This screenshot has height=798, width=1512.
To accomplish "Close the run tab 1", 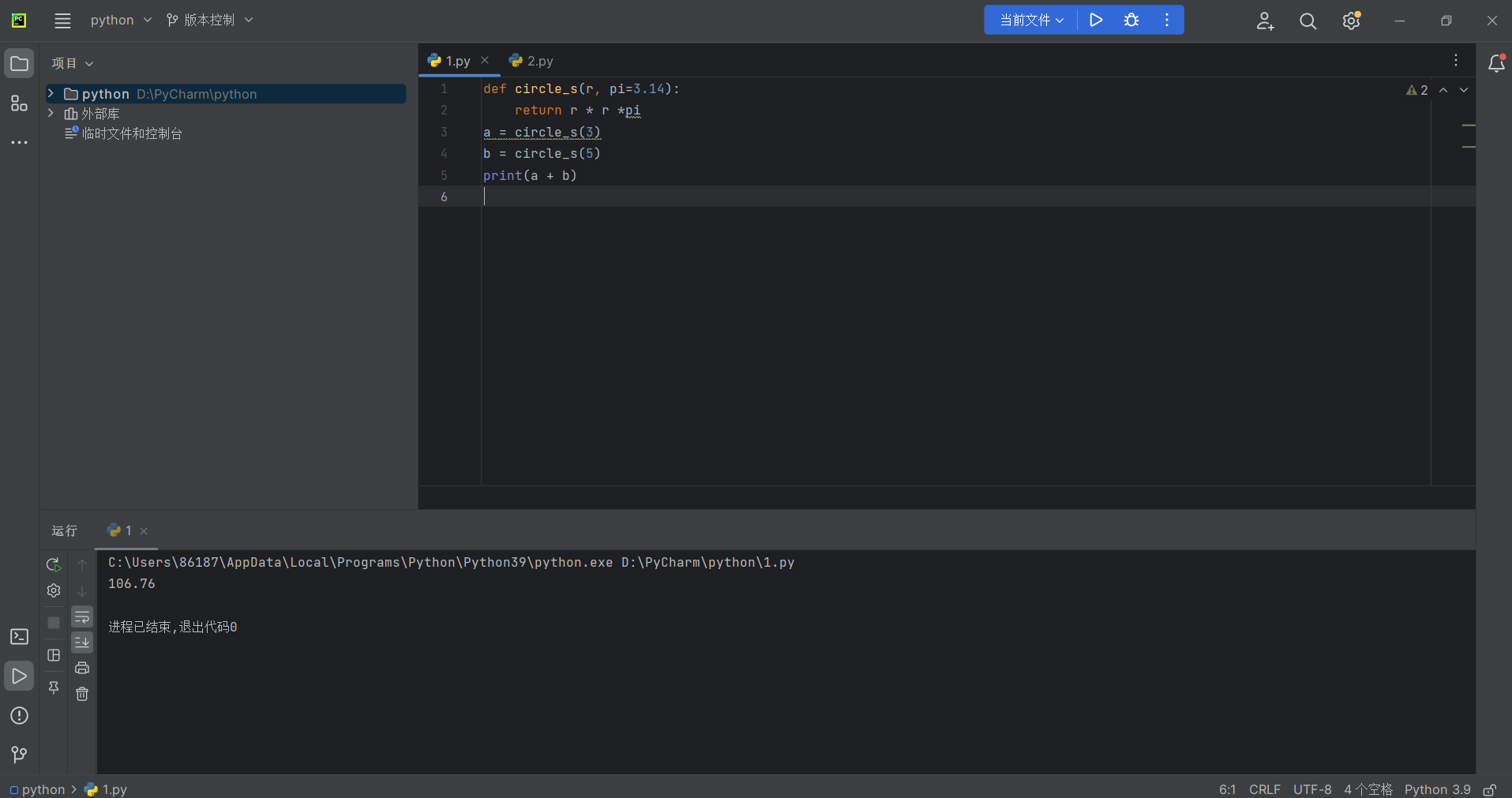I will click(144, 531).
